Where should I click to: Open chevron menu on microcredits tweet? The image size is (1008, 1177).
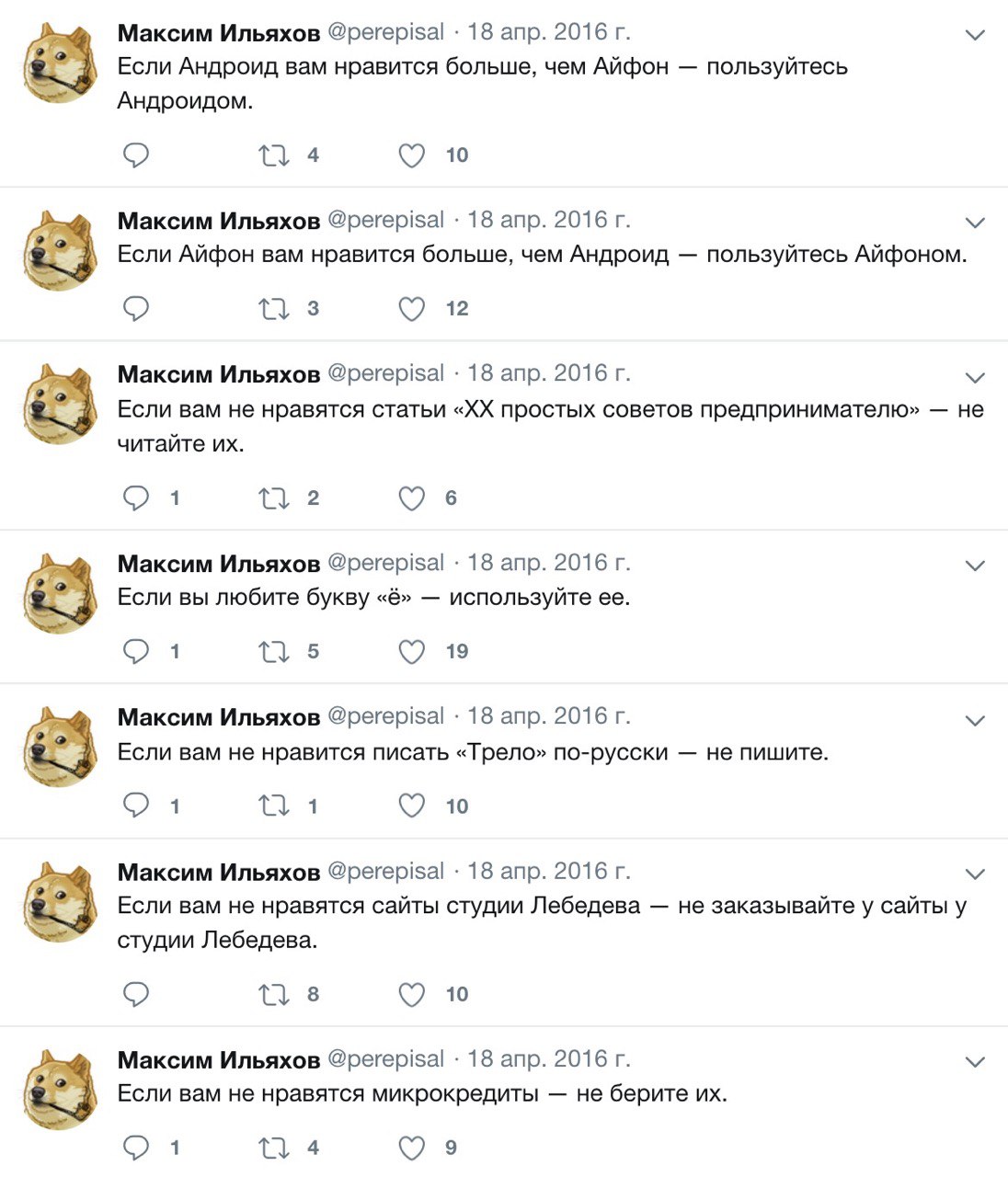(x=975, y=1062)
